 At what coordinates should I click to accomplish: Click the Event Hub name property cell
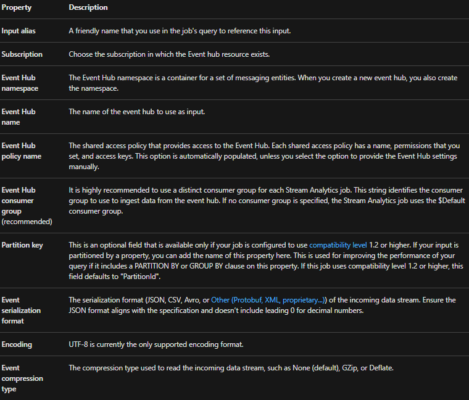[x=18, y=117]
